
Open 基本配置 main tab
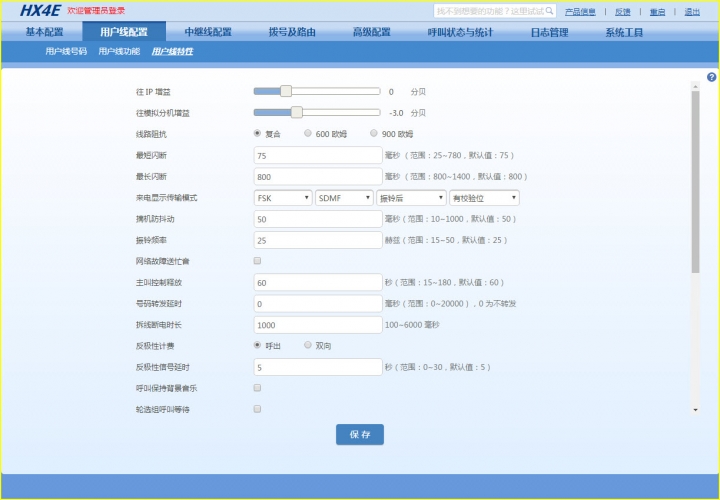pos(44,32)
